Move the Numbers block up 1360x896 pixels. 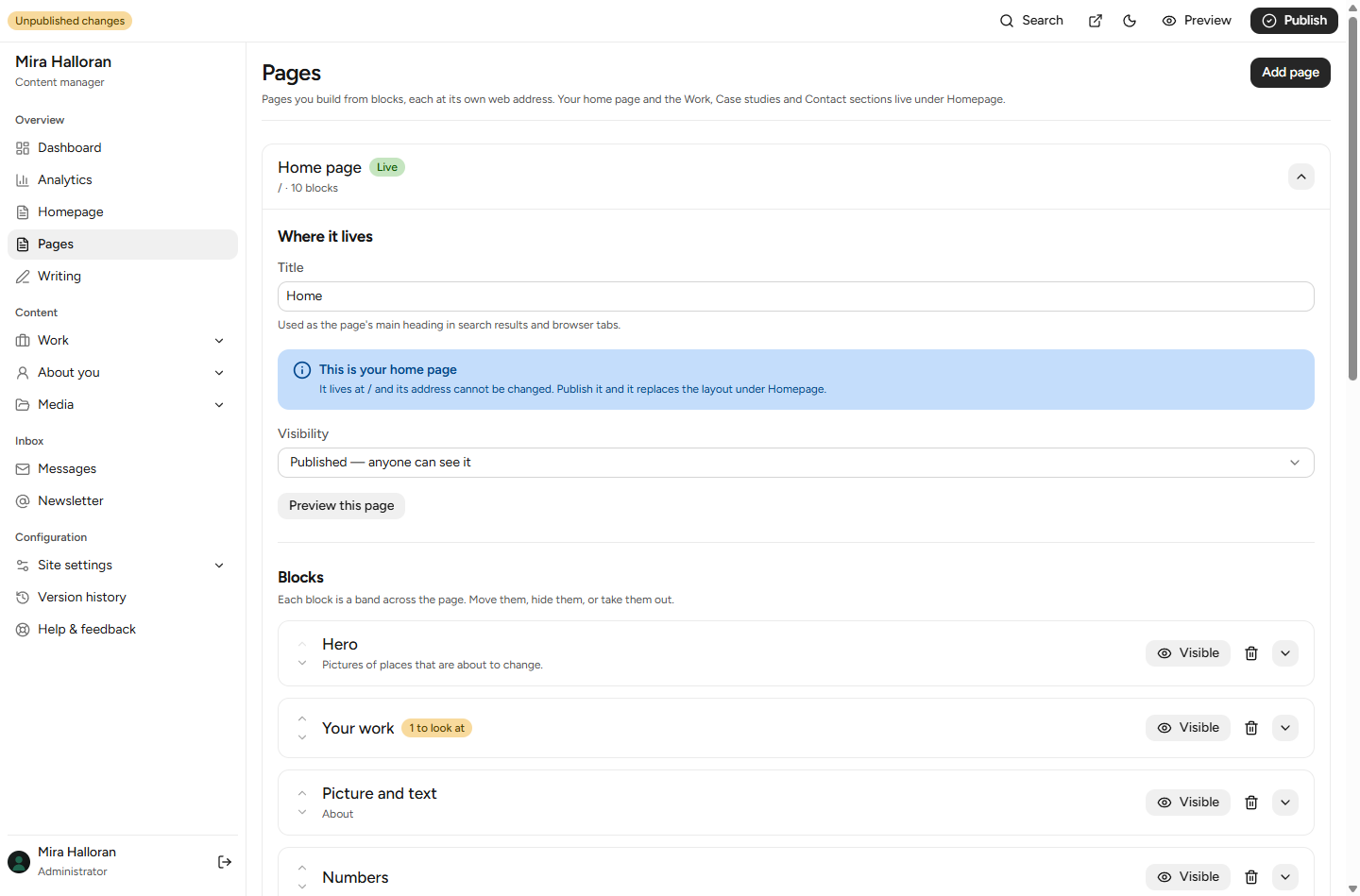302,868
